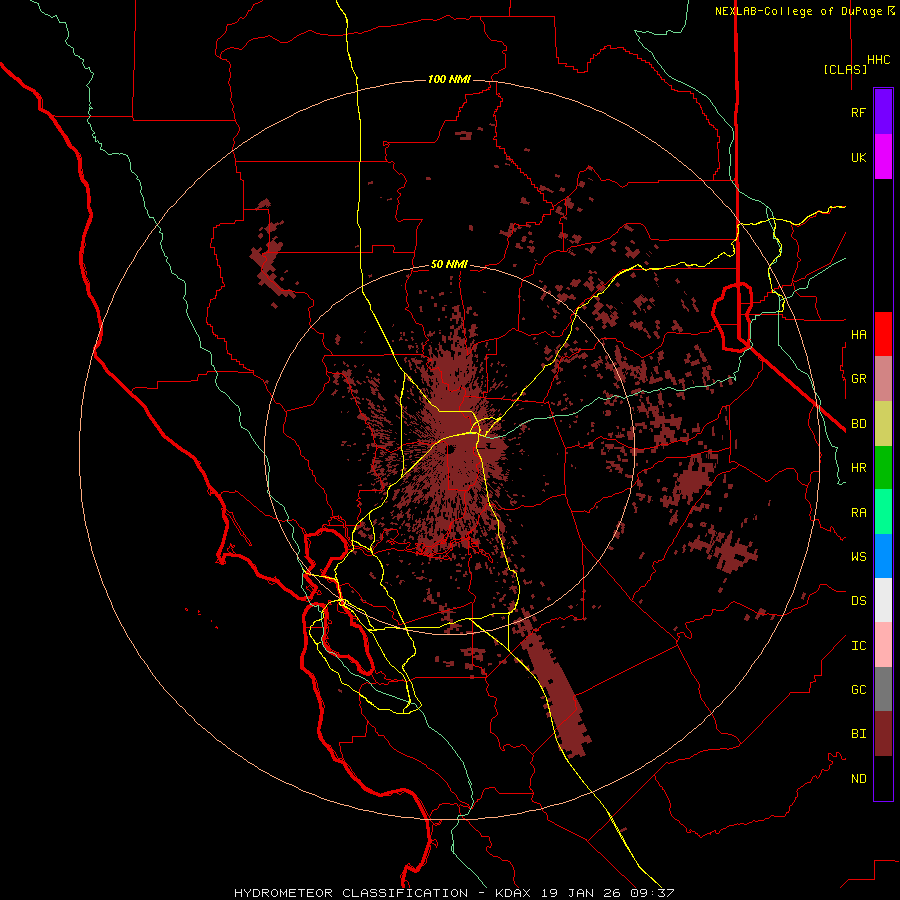Click the GC legend label

(858, 690)
